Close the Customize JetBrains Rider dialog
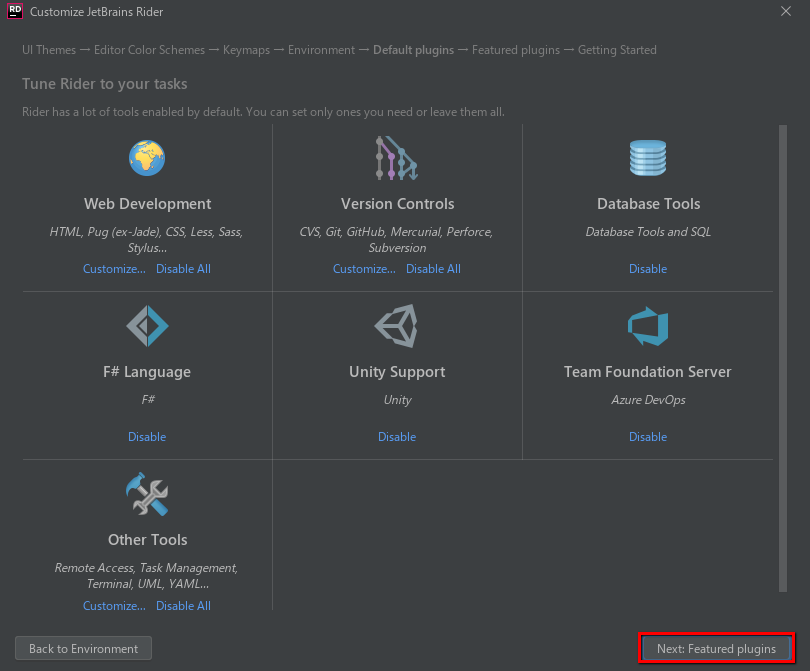 (x=786, y=11)
